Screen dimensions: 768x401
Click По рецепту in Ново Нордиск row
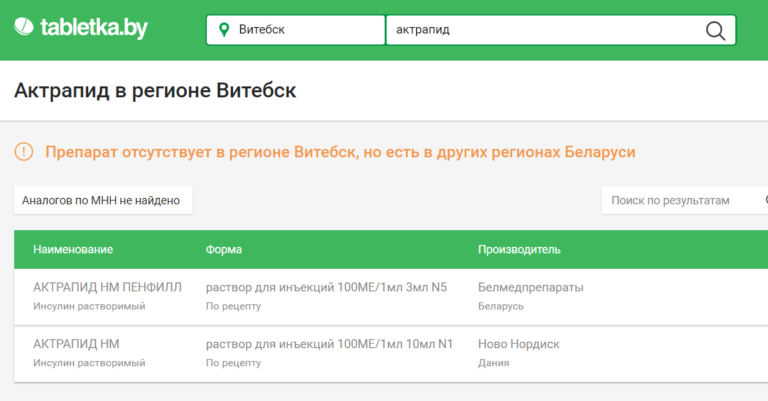[x=233, y=363]
